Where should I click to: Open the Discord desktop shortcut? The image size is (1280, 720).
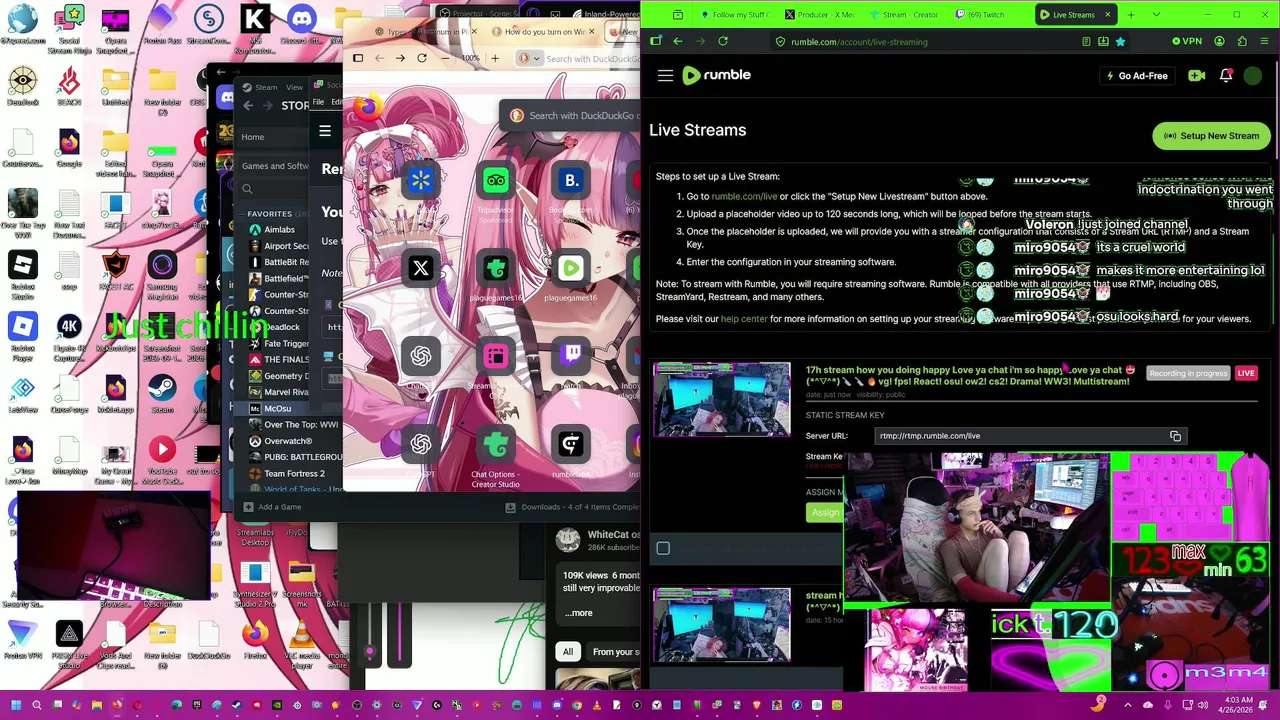coord(301,26)
